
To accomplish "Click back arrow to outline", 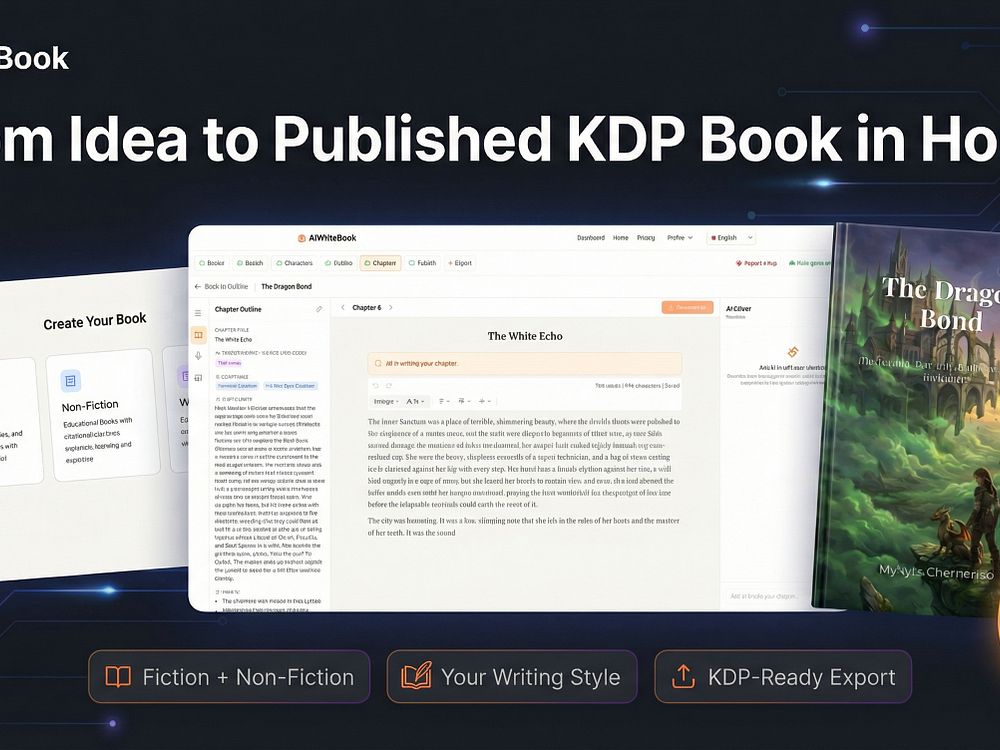I will 198,287.
